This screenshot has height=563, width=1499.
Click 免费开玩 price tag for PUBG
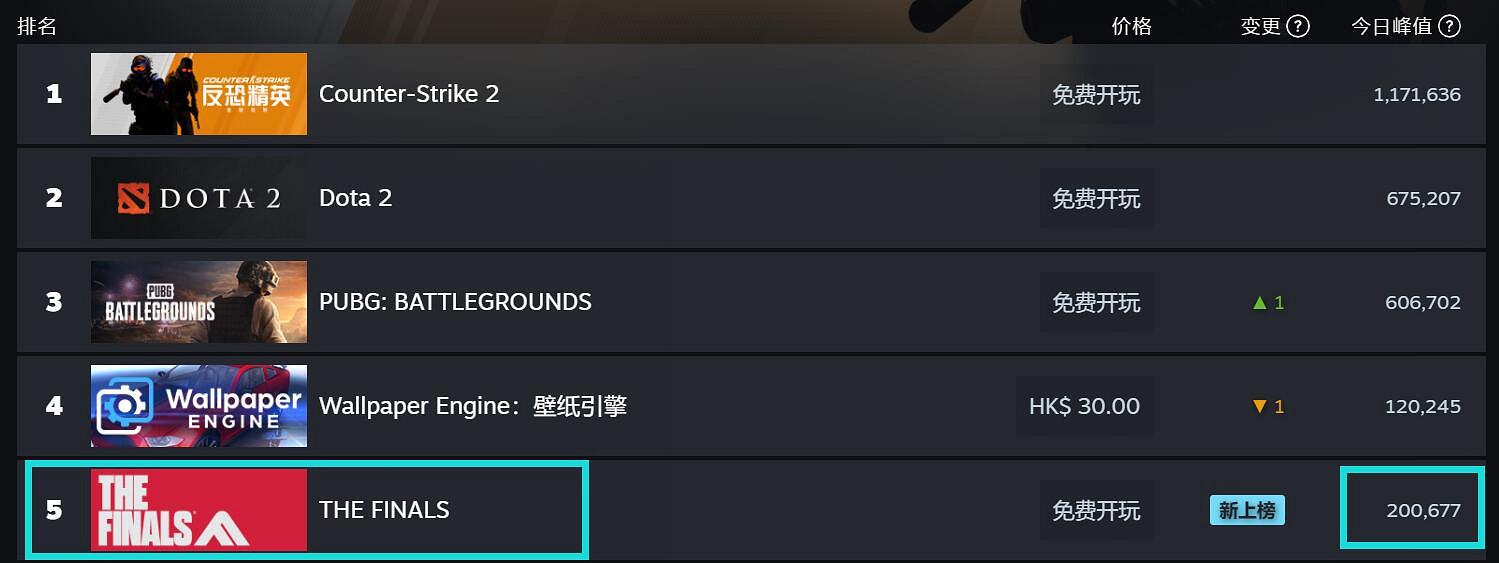point(1096,303)
